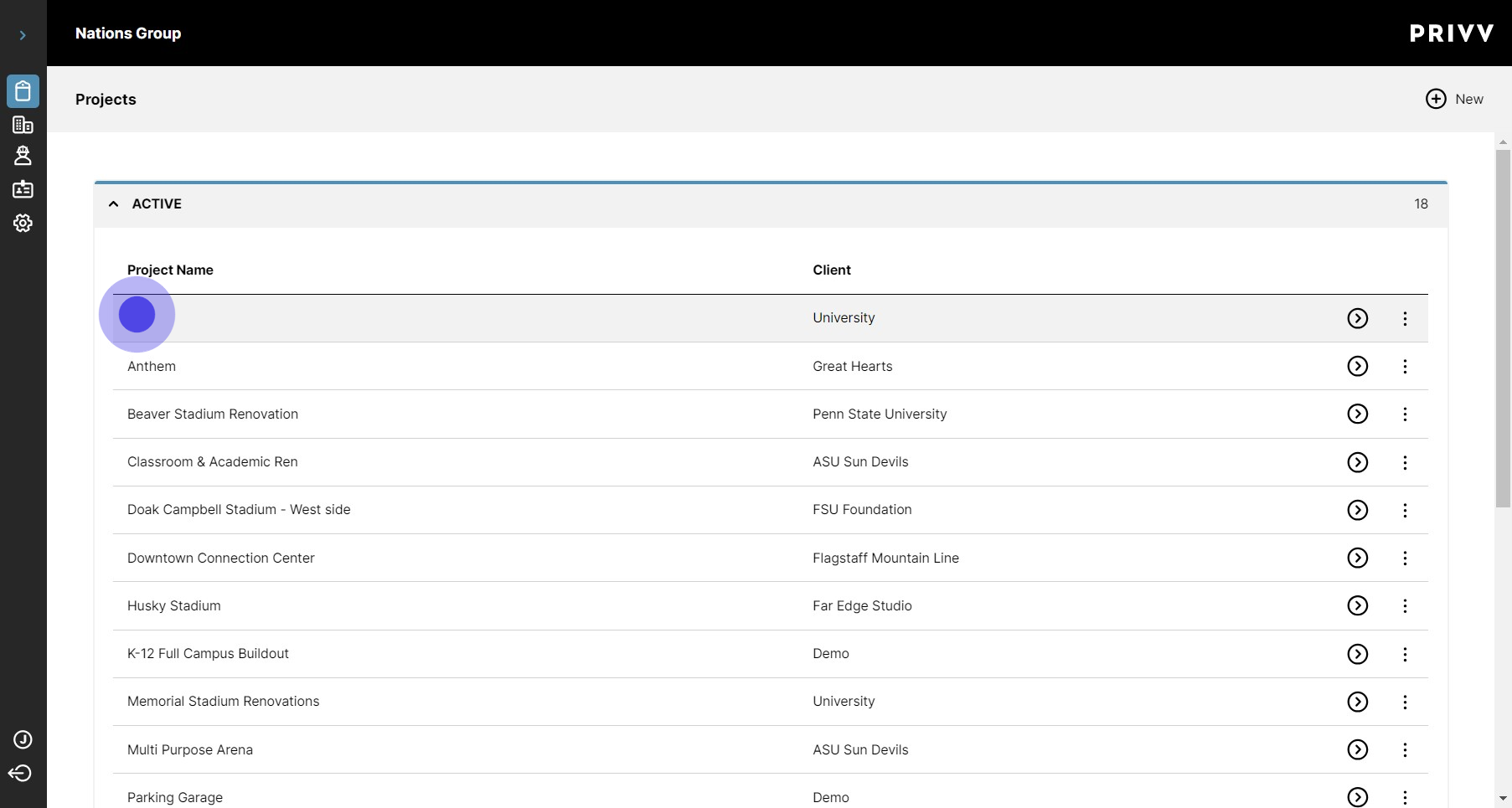Click the Great Hearts client cell
The image size is (1512, 808).
(x=853, y=366)
